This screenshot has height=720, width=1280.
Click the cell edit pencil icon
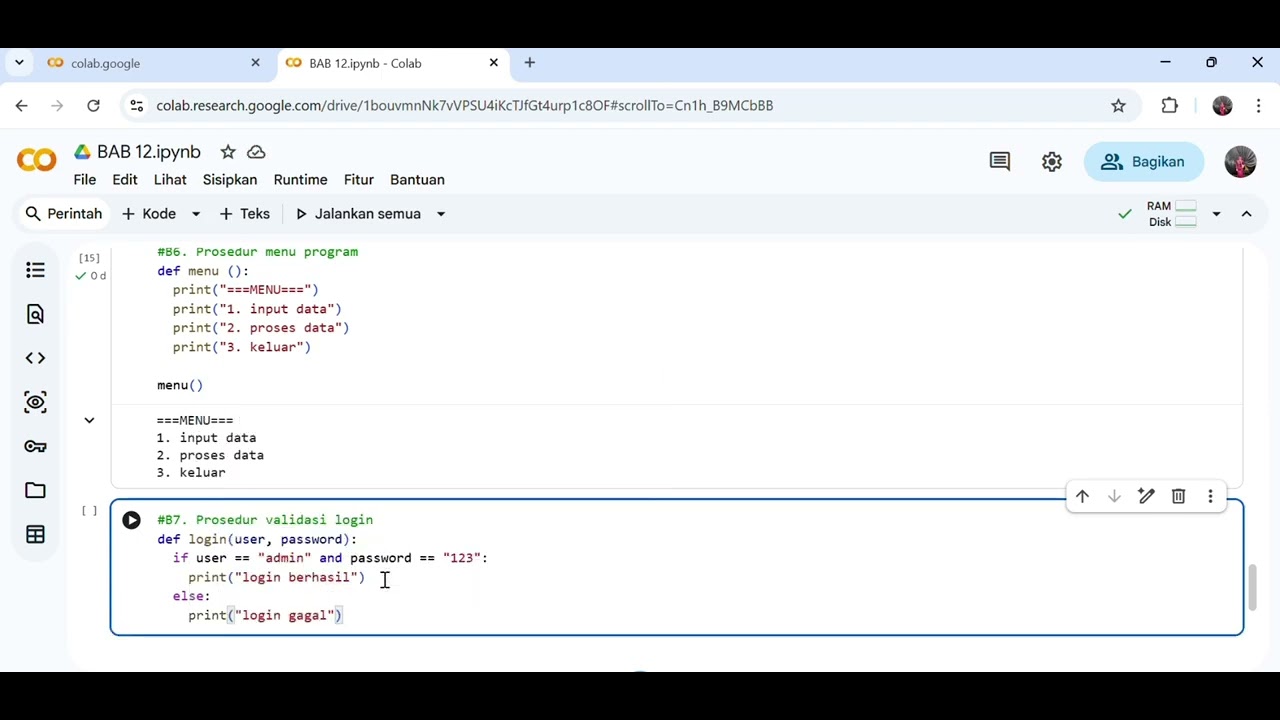[1146, 496]
